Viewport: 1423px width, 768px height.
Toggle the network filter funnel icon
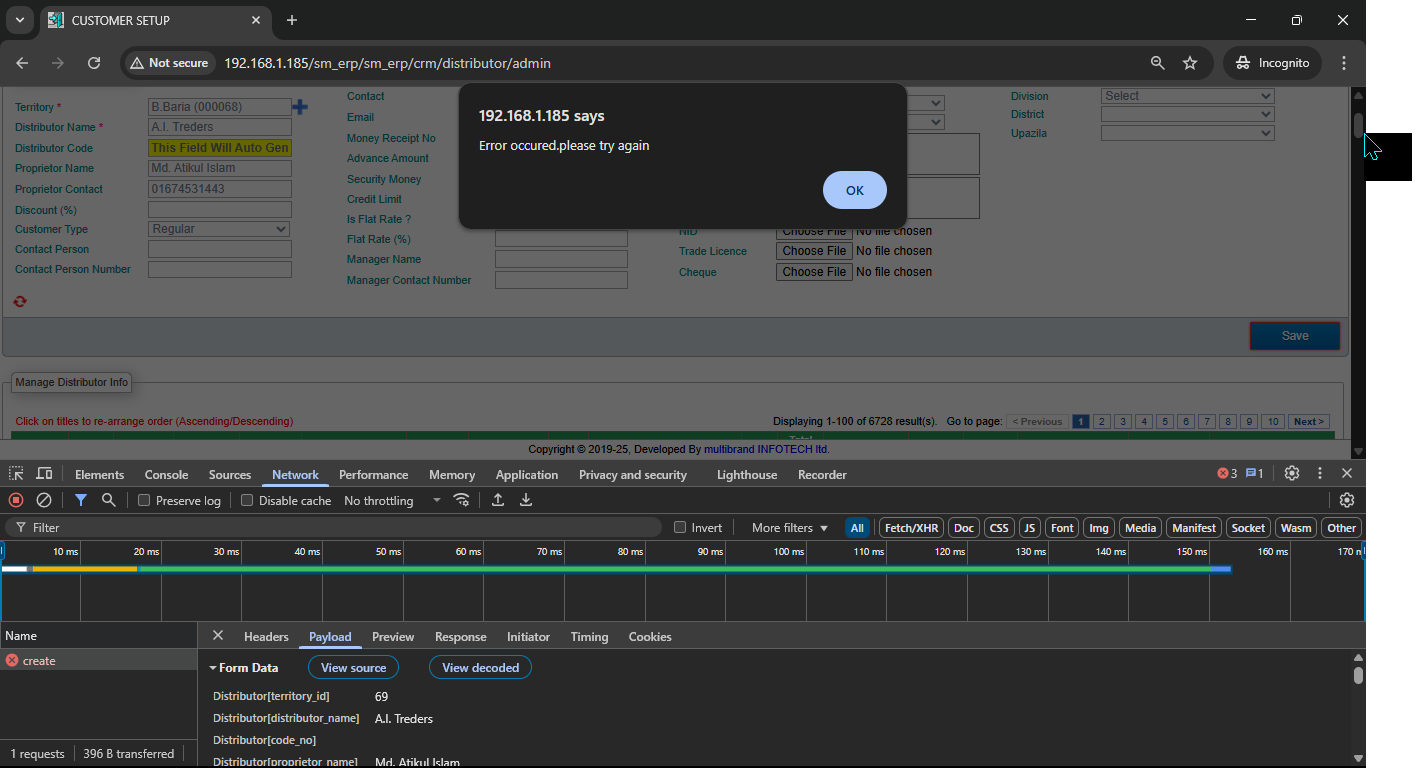click(x=81, y=500)
